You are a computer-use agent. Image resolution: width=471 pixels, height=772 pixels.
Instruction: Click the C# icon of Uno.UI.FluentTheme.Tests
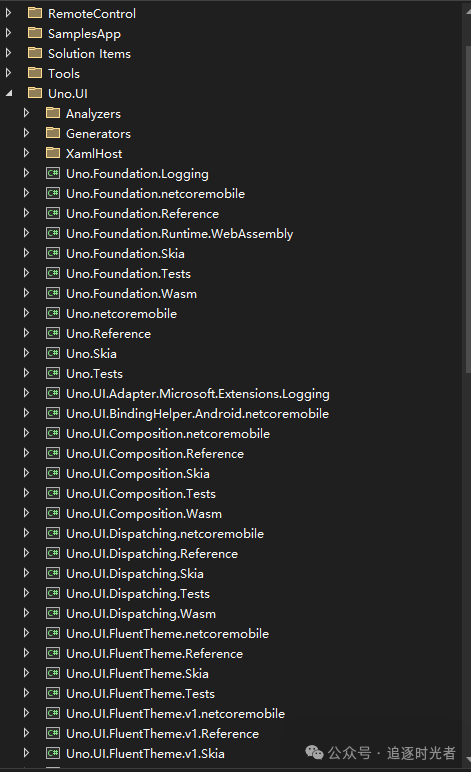(x=53, y=693)
